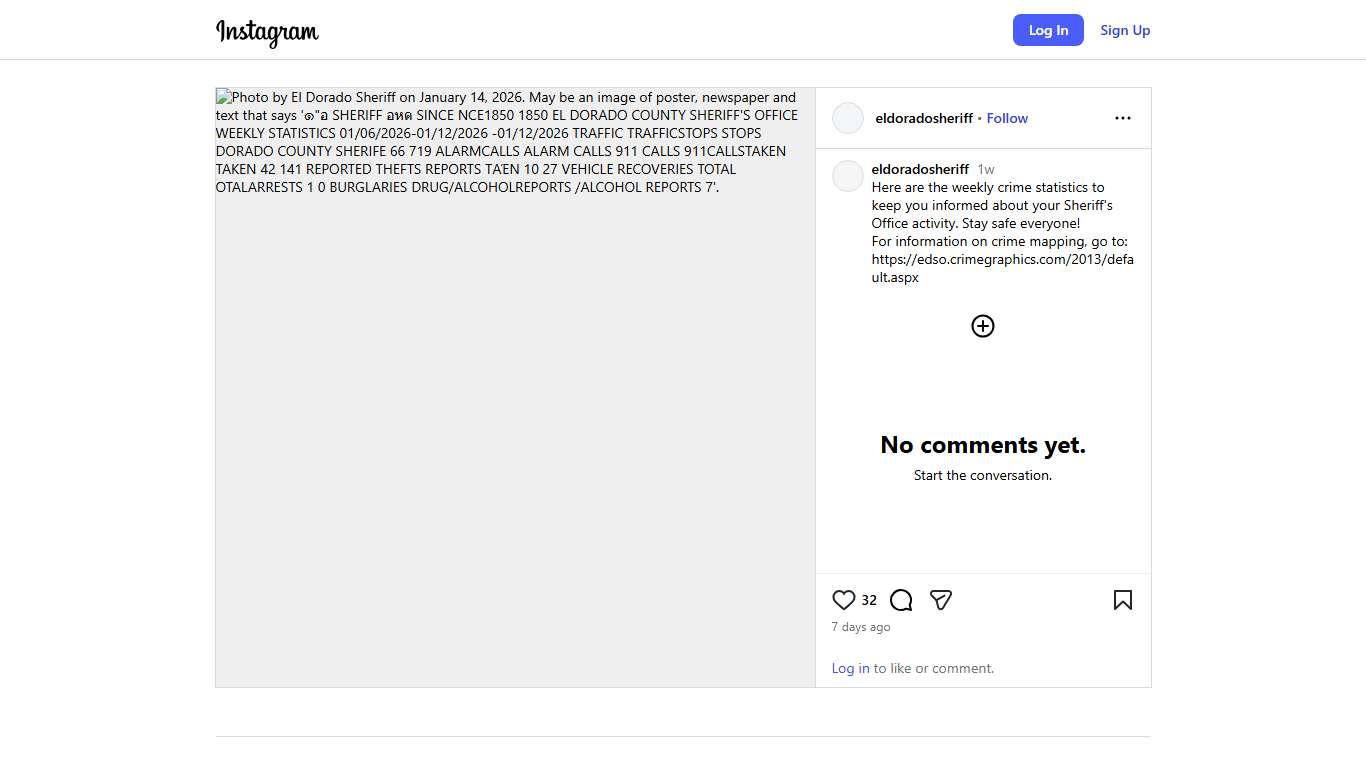Load more comments with plus circle icon
1366x768 pixels.
click(983, 326)
